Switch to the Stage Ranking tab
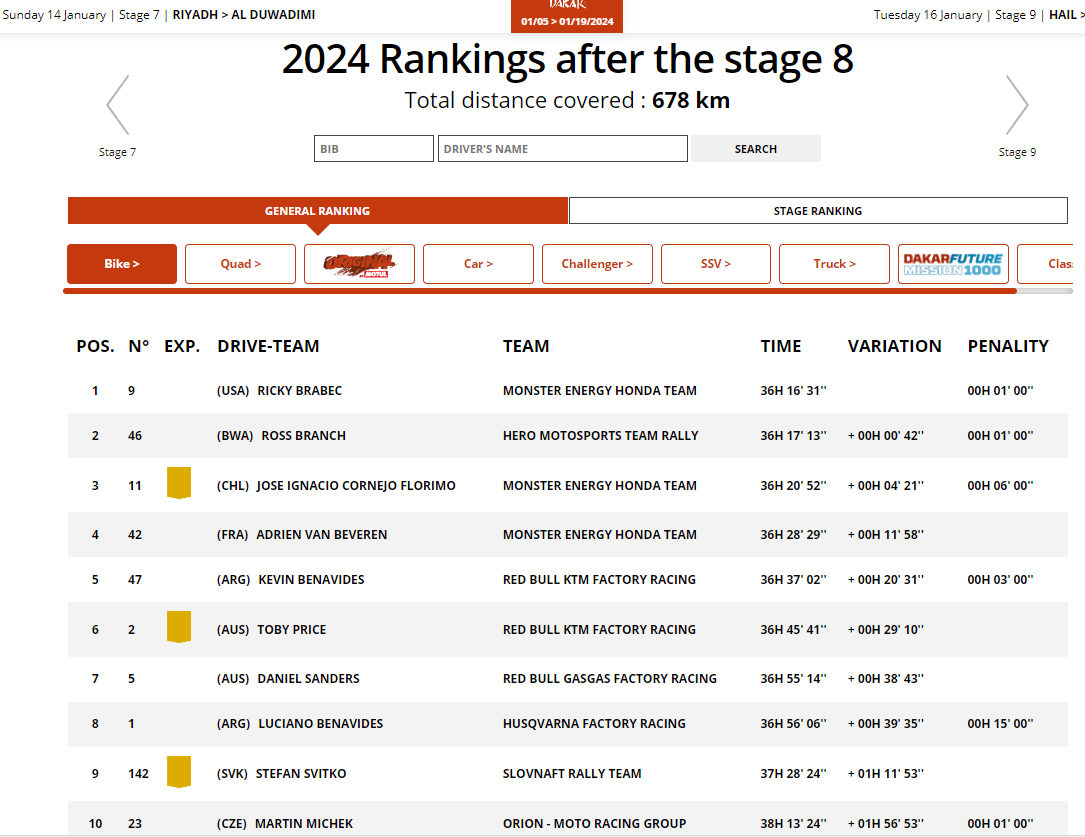Screen dimensions: 1085x837 (817, 211)
